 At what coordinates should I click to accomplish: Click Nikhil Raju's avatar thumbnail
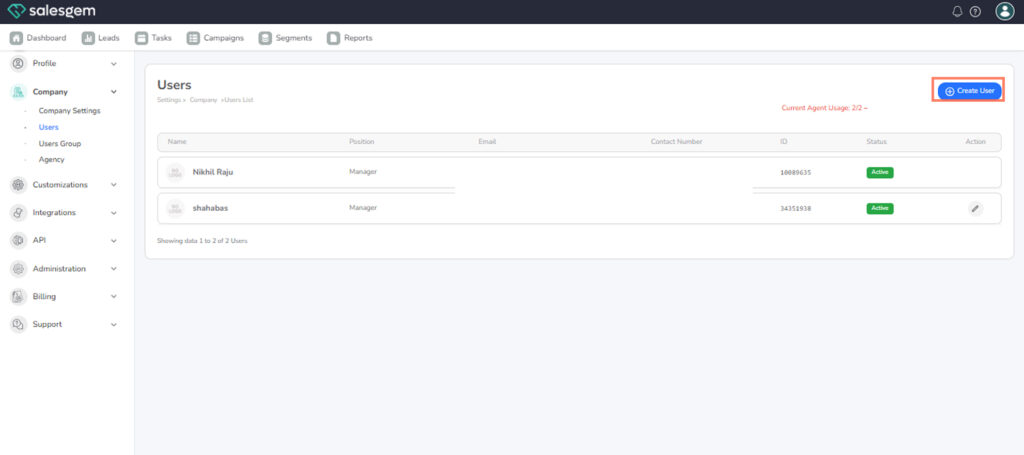tap(175, 172)
